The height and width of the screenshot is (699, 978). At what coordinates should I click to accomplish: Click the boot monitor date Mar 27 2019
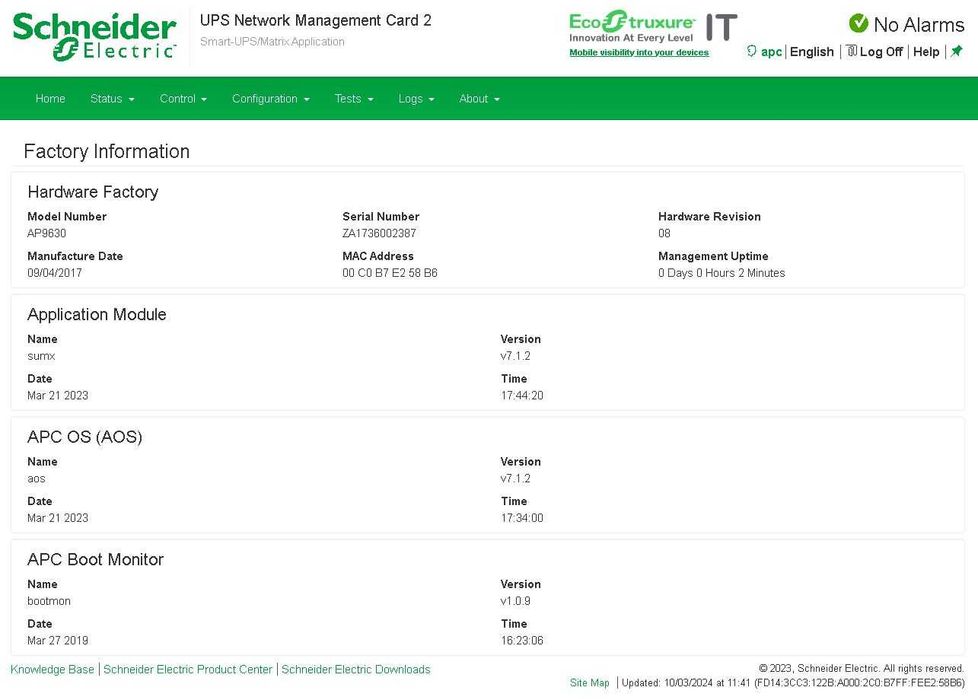(57, 640)
